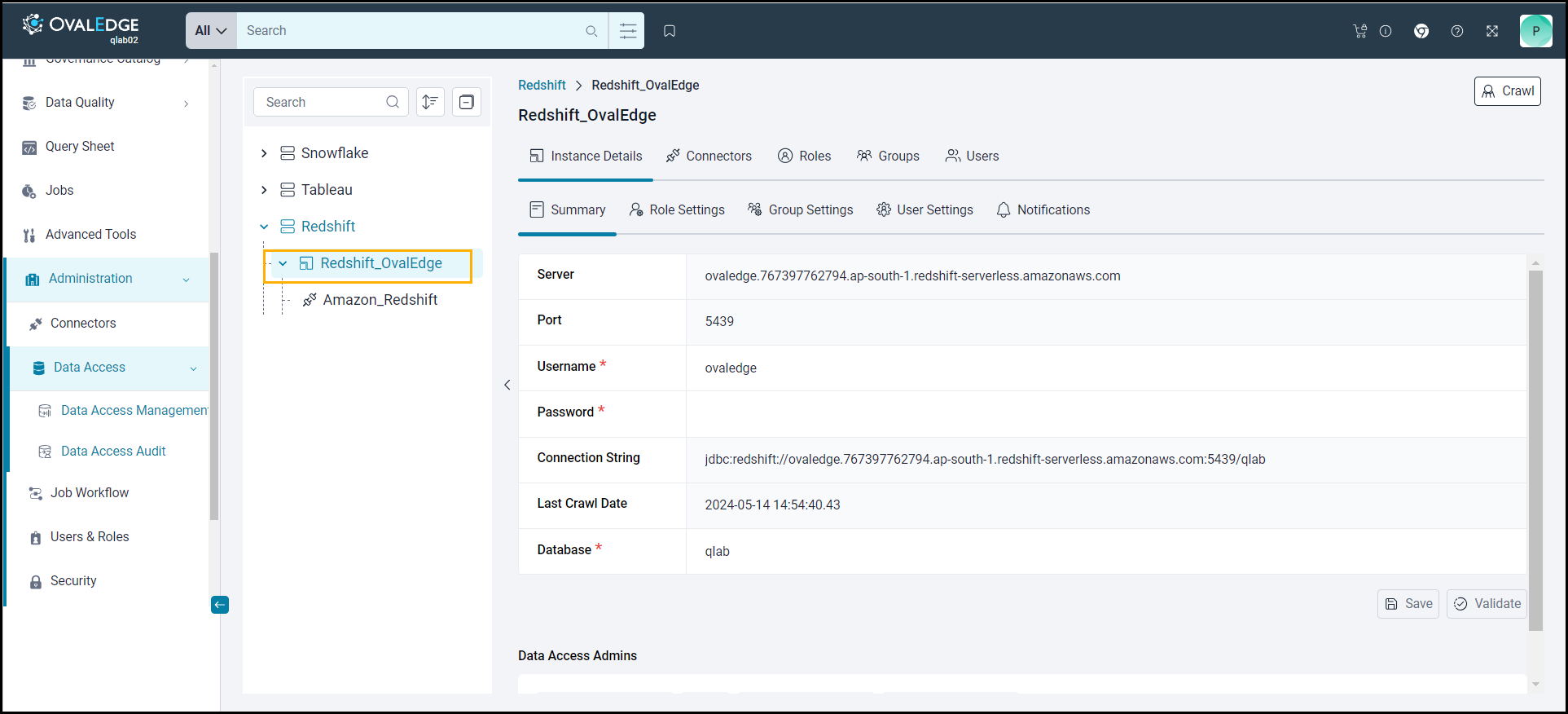Click the Crawl button

pos(1507,91)
